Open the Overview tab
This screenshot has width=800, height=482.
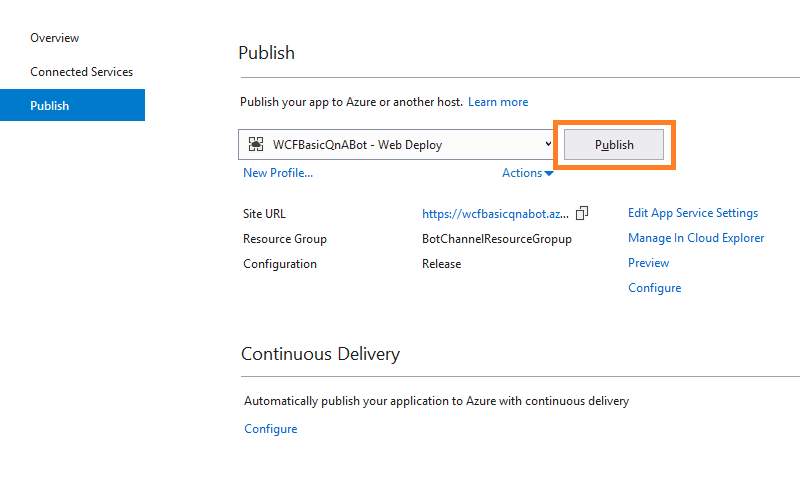pyautogui.click(x=55, y=38)
